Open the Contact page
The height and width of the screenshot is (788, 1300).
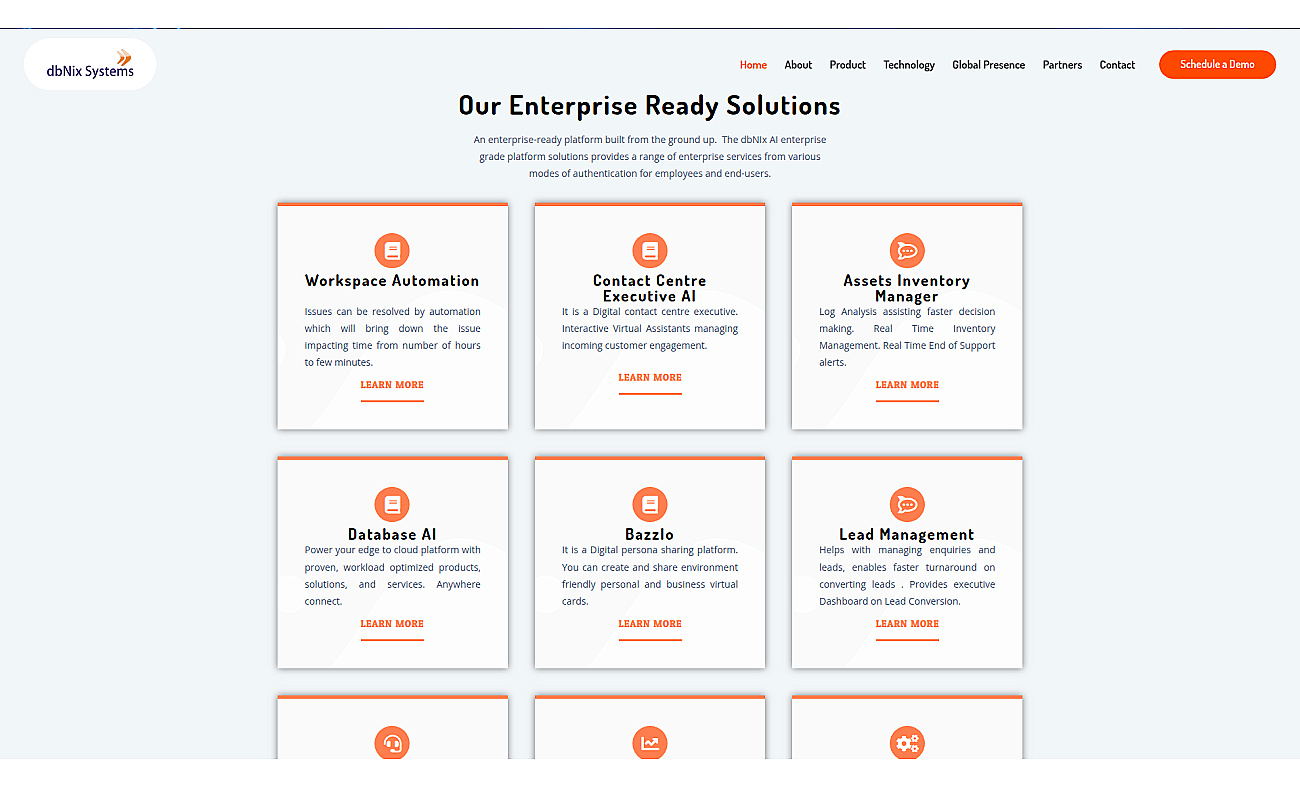tap(1117, 65)
